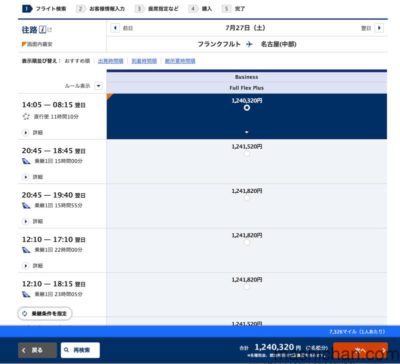Go to previous day arrow icon
Viewport: 400px width, 364px height.
tap(115, 28)
